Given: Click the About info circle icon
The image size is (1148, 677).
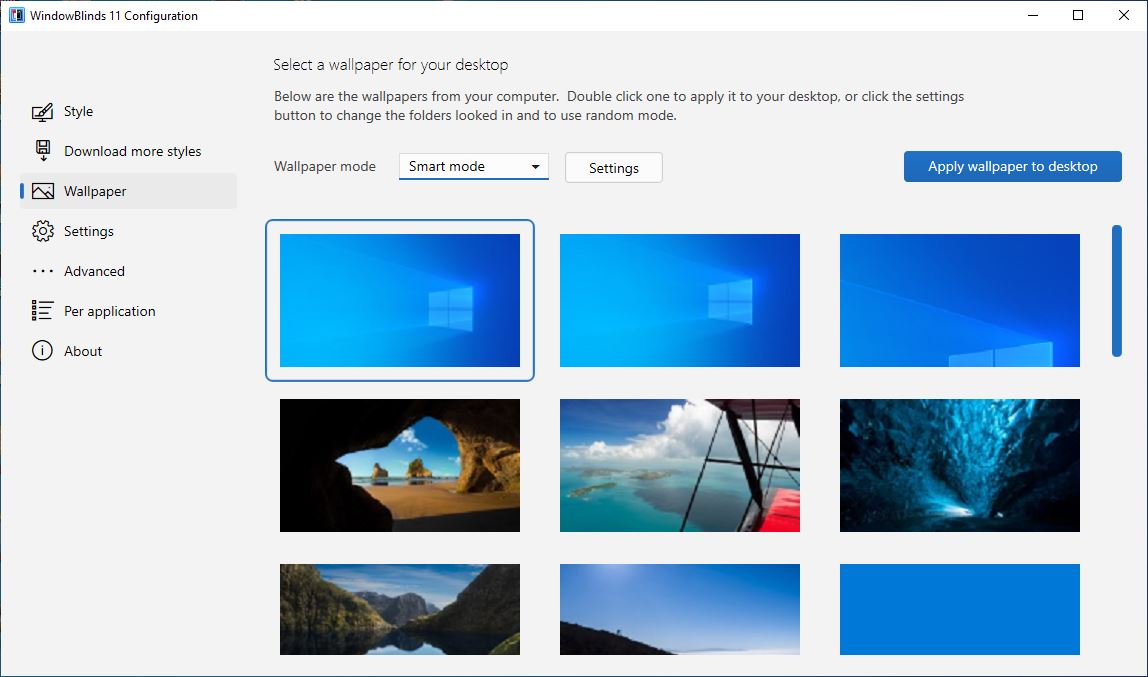Looking at the screenshot, I should (42, 351).
